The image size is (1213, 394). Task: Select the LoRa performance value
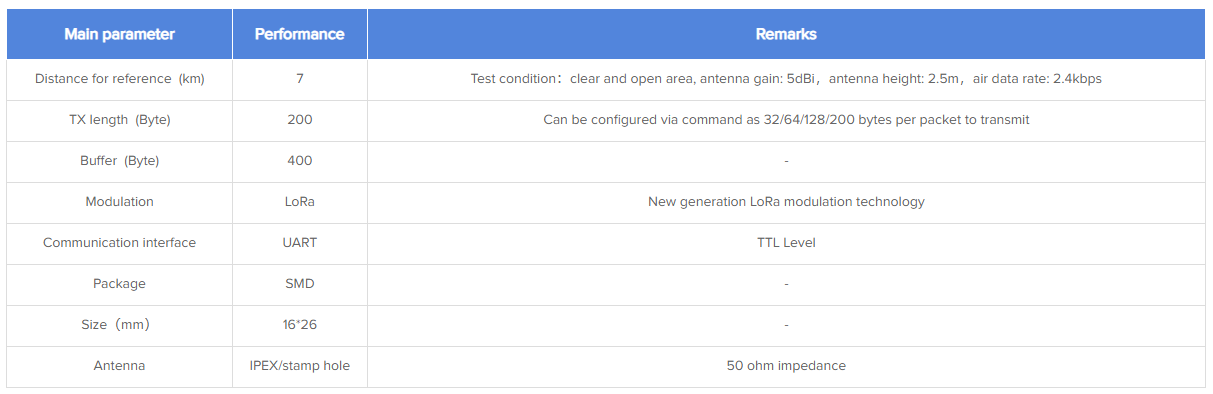coord(299,202)
